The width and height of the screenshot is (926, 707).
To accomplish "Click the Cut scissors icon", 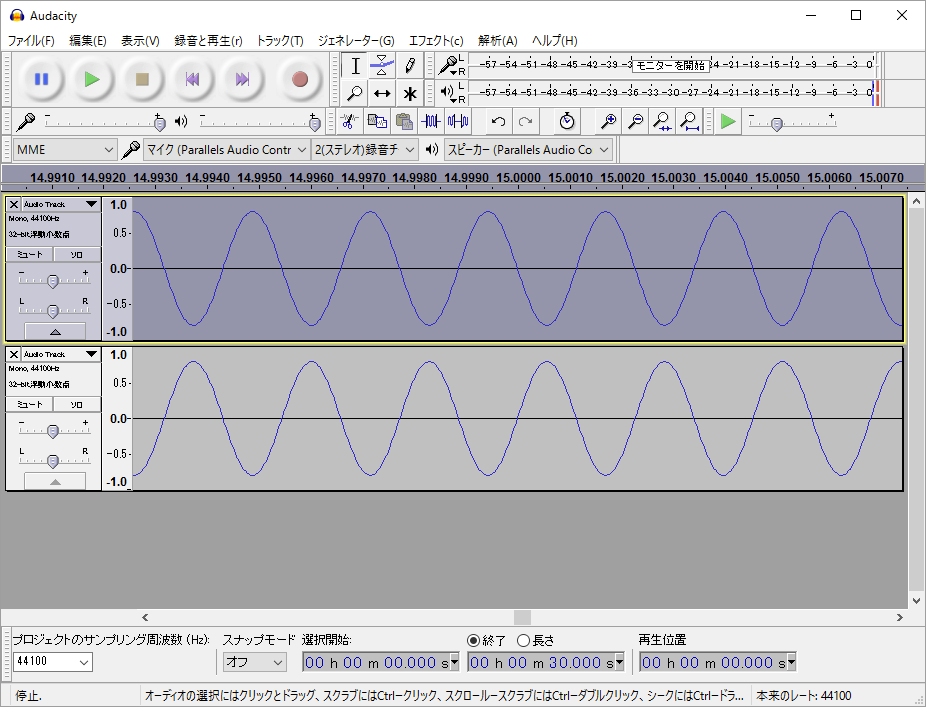I will pos(349,122).
